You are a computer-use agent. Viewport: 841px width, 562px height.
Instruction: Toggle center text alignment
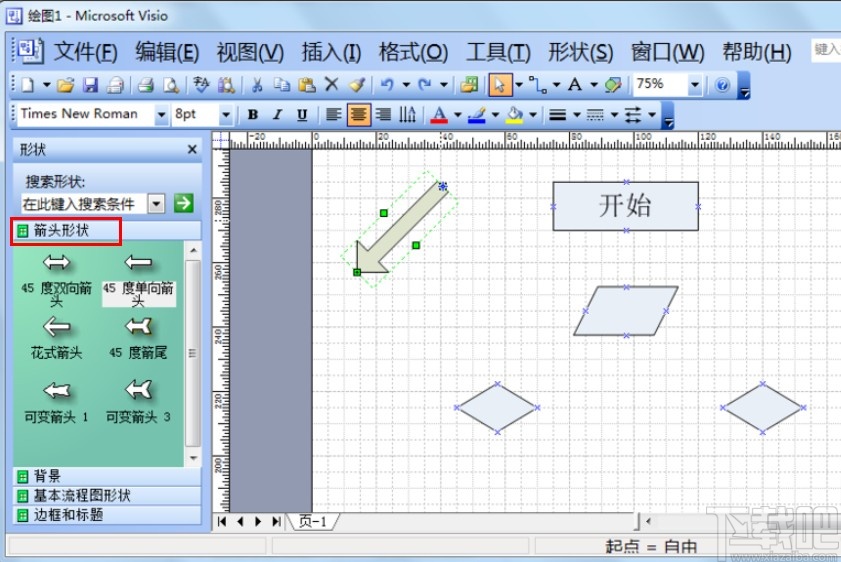(x=358, y=114)
